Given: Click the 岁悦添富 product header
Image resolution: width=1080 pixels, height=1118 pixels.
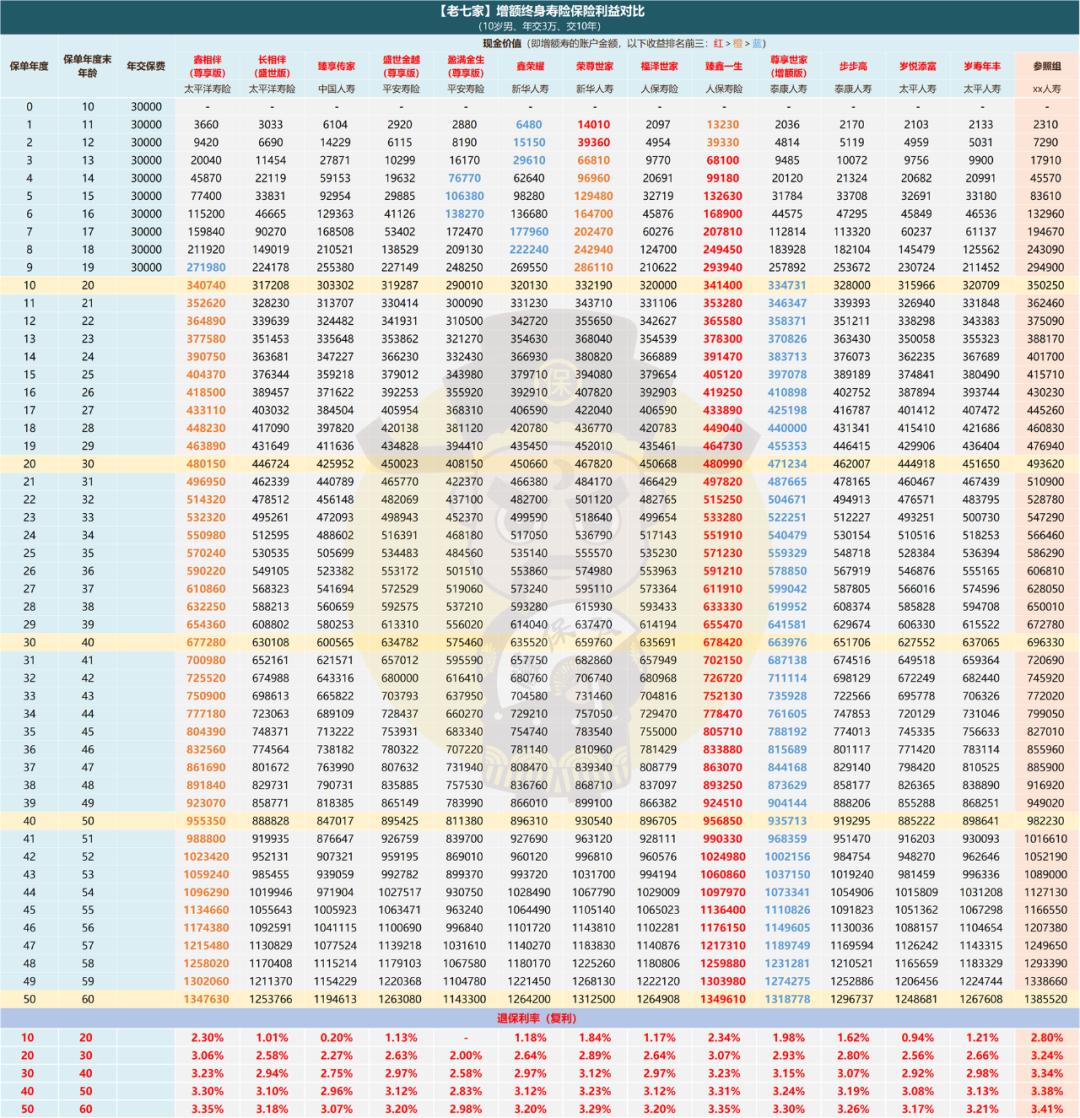Looking at the screenshot, I should click(917, 66).
